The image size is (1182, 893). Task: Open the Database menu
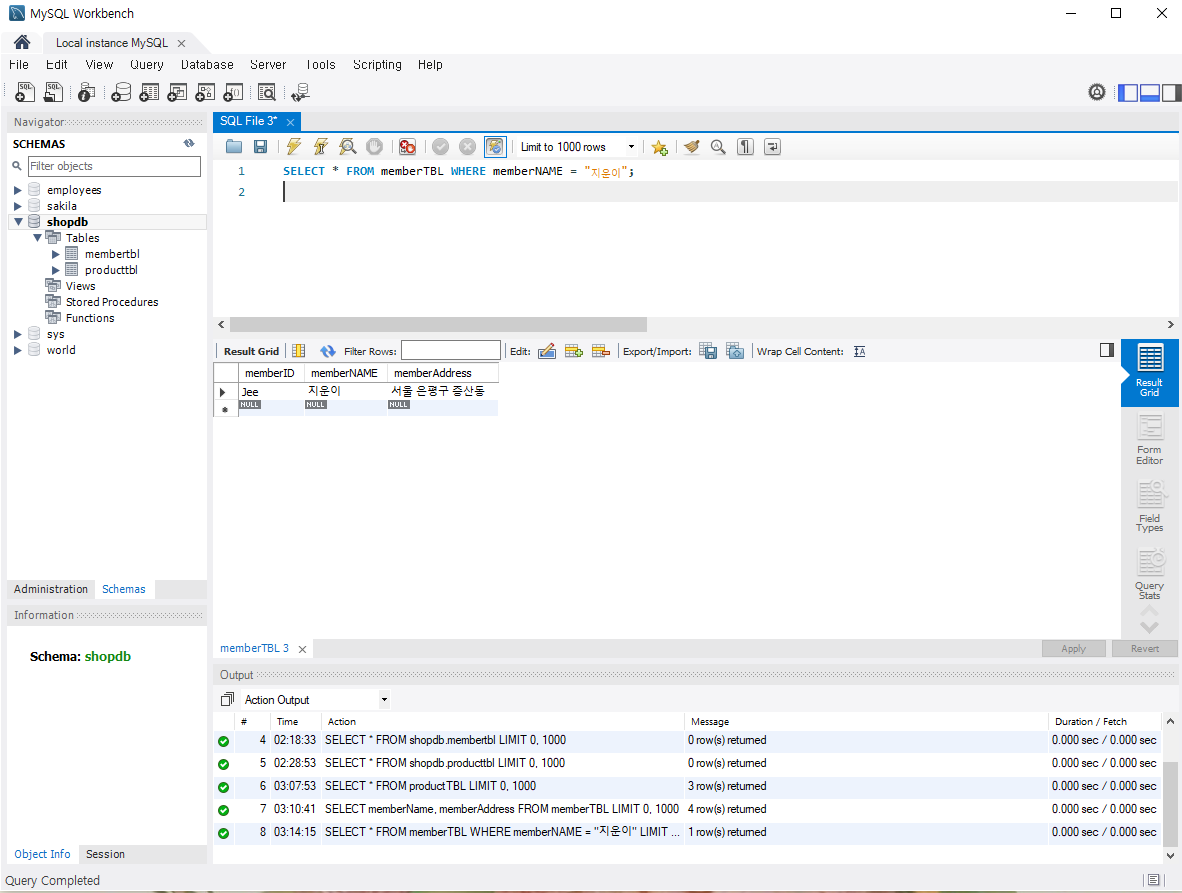point(207,65)
